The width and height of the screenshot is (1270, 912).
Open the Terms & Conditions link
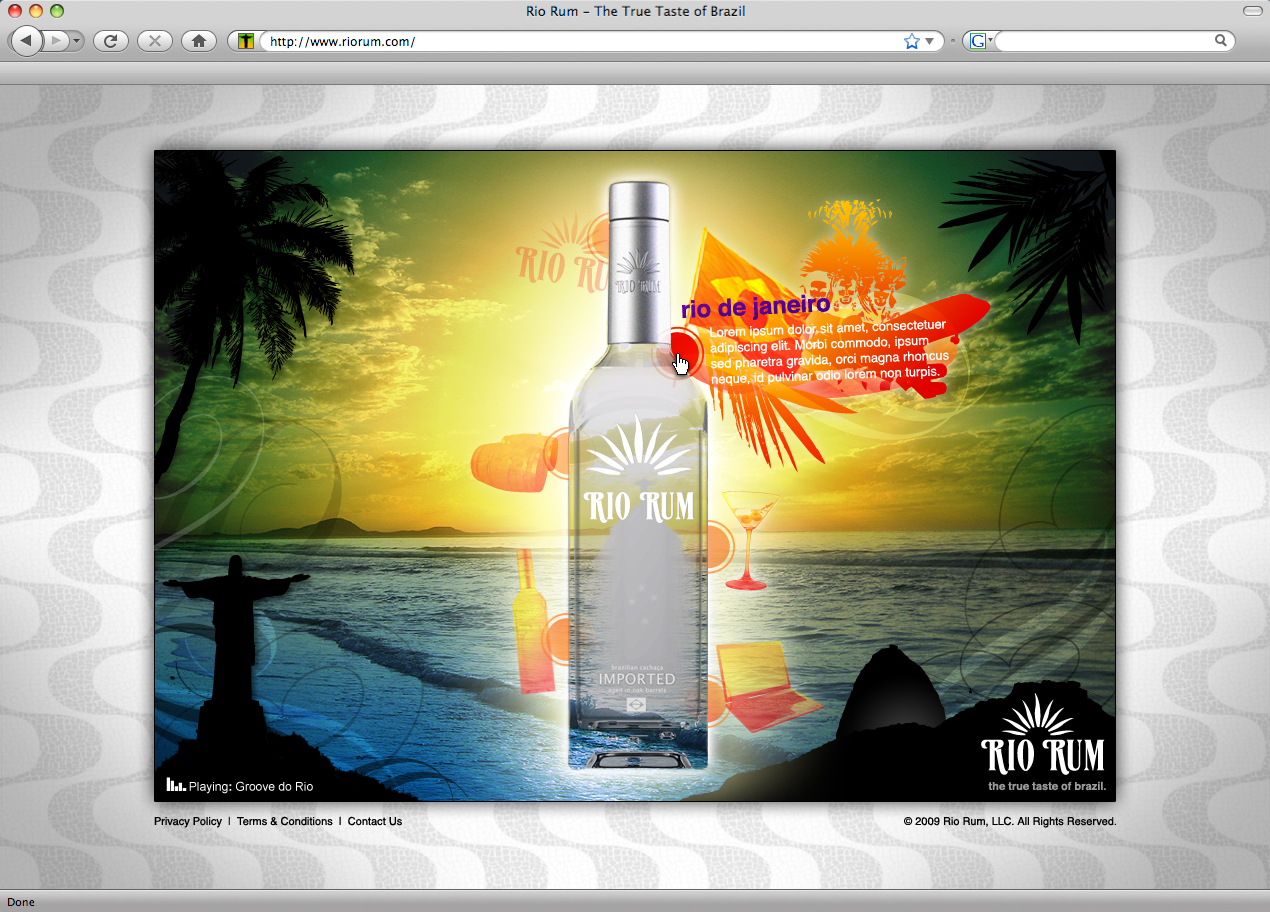284,822
